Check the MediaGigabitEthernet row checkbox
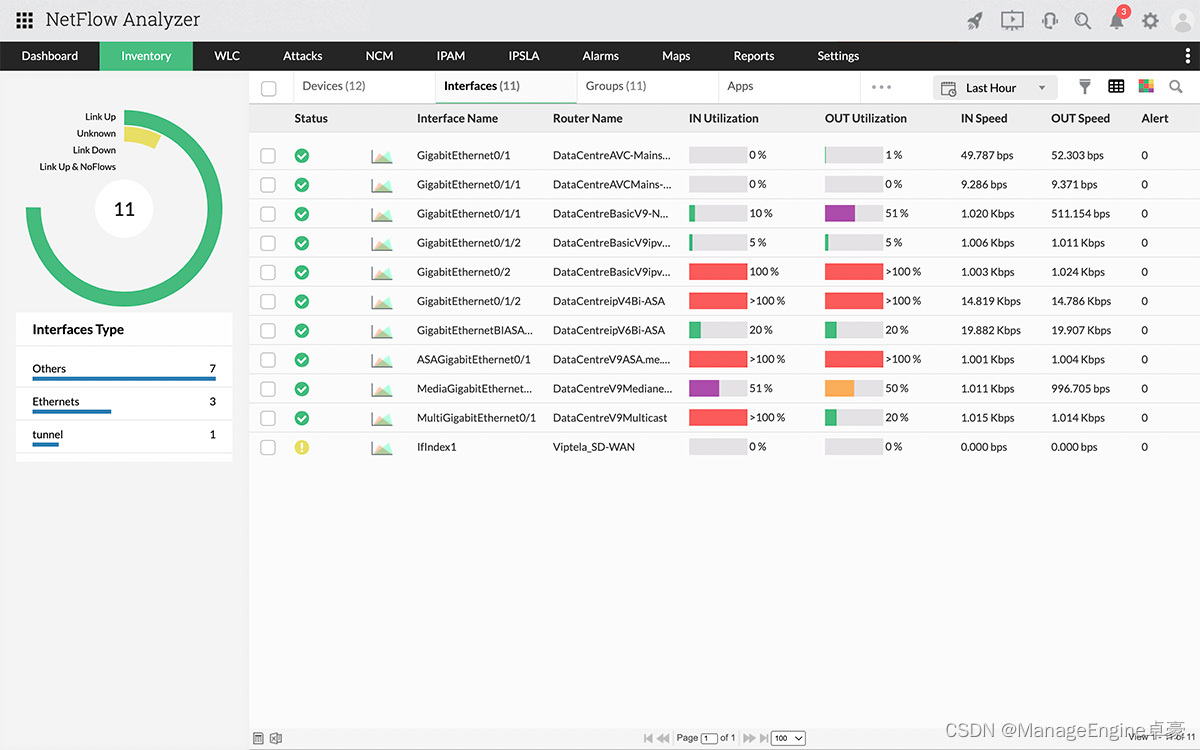1200x750 pixels. coord(268,389)
